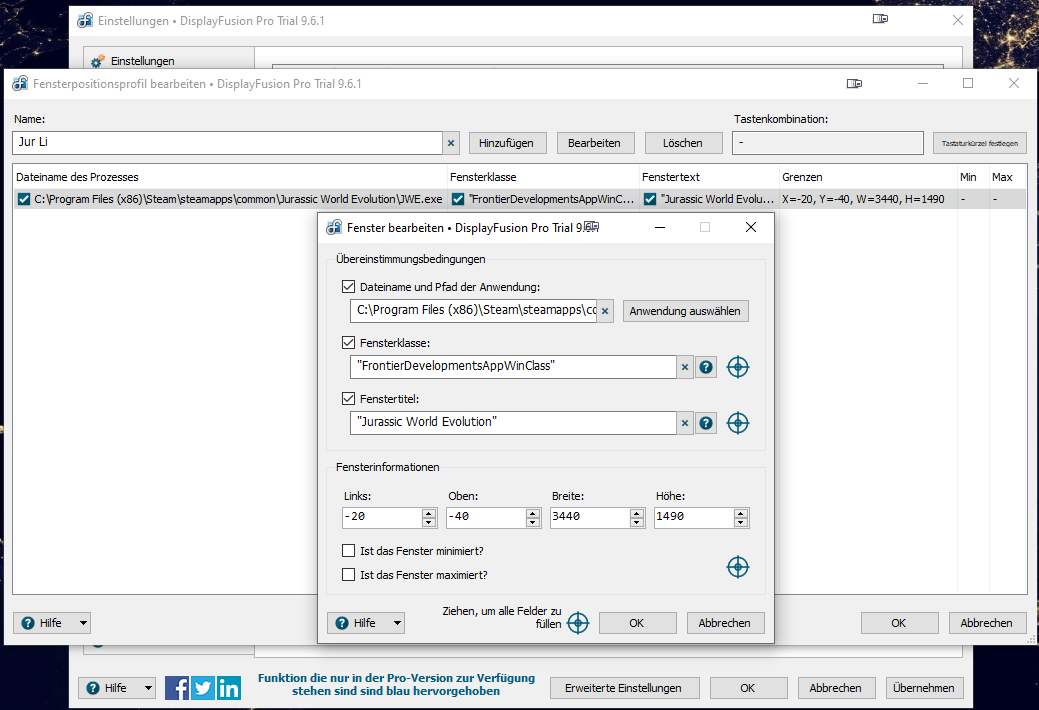Check 'Ist das Fenster minimiert?'
Viewport: 1039px width, 710px height.
click(349, 550)
